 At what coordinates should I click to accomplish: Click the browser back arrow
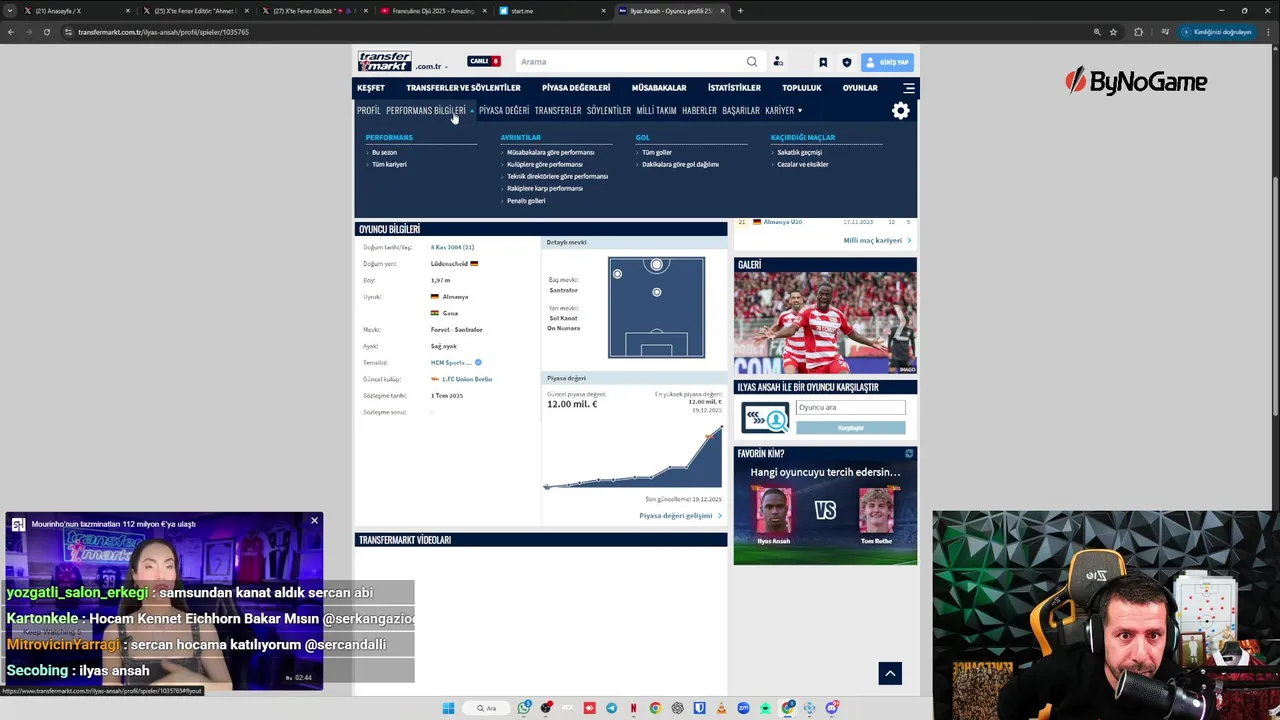11,32
